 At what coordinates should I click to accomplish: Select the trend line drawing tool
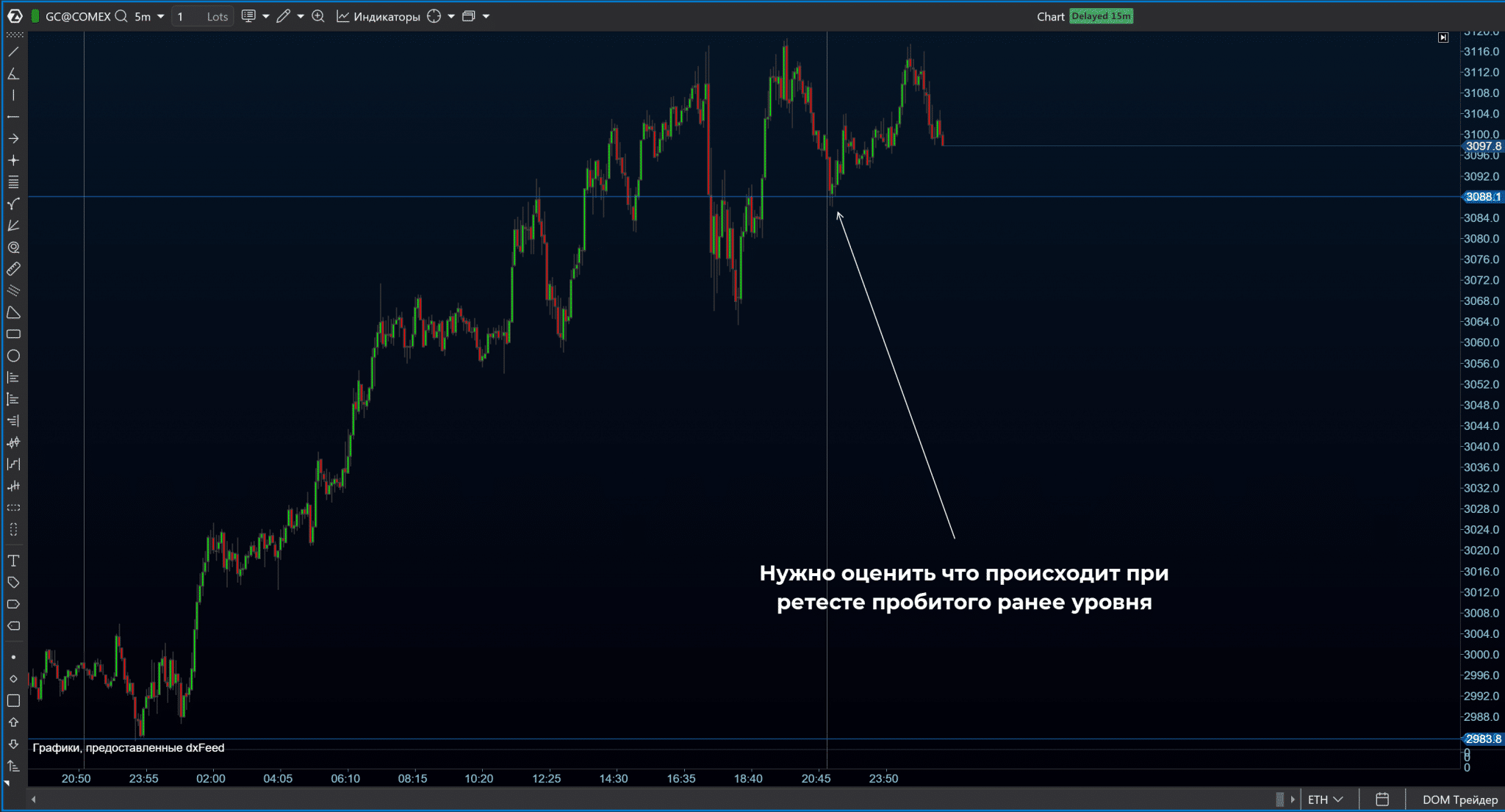pyautogui.click(x=13, y=52)
